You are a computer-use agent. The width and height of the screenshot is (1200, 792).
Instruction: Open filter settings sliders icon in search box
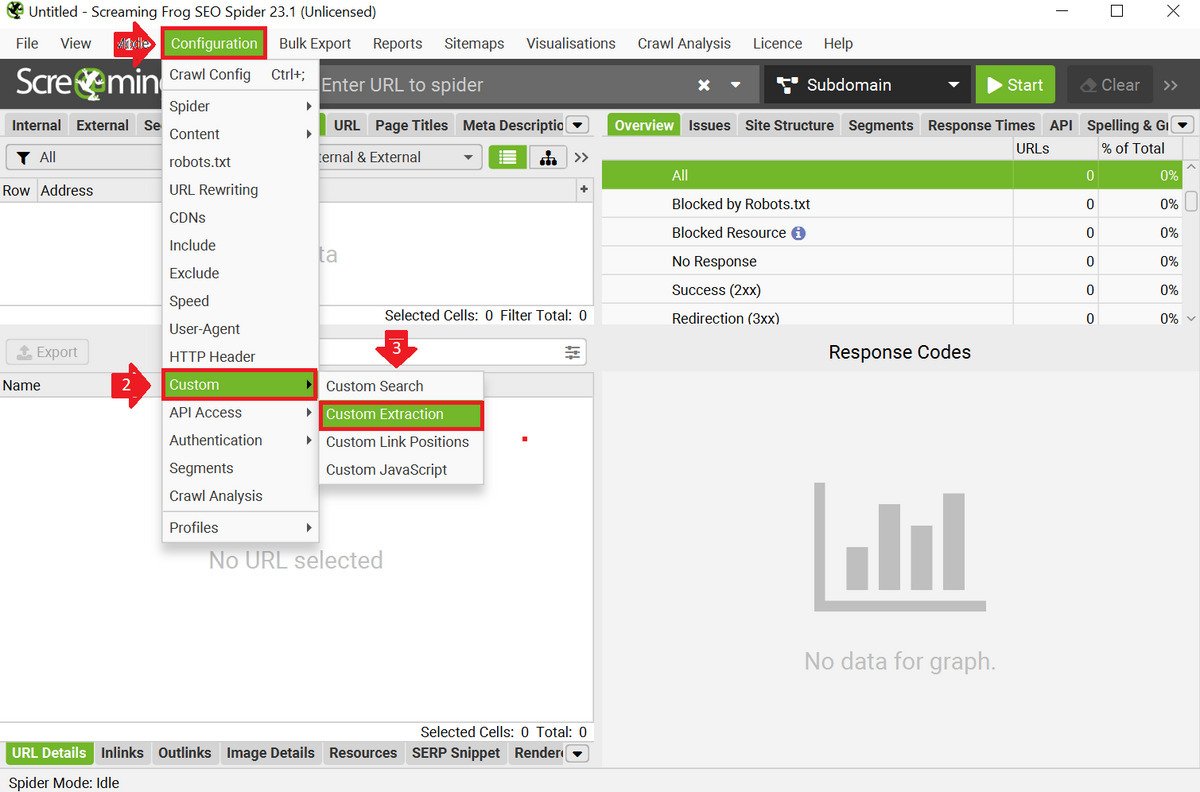point(572,352)
